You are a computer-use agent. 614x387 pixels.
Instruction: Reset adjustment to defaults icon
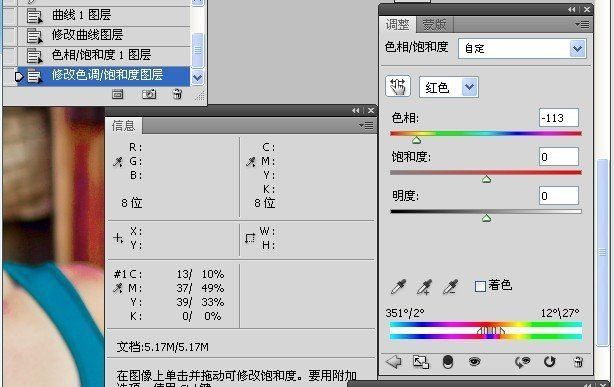[x=550, y=362]
